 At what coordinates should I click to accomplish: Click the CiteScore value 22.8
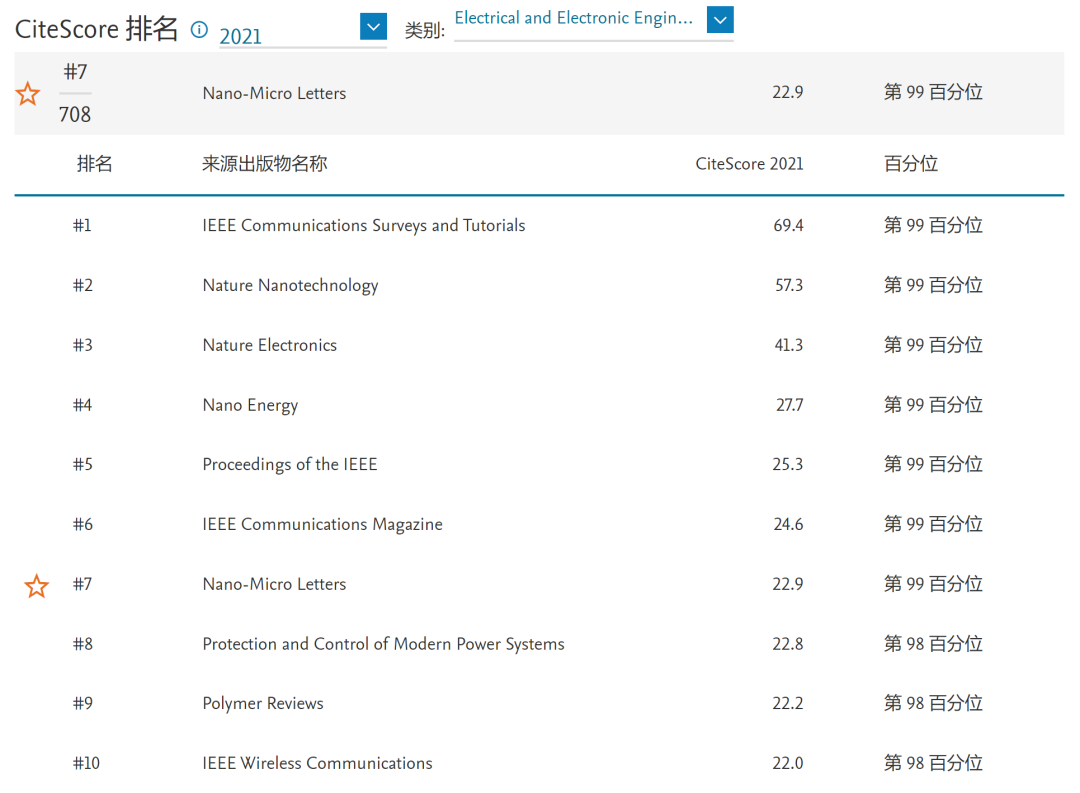787,644
